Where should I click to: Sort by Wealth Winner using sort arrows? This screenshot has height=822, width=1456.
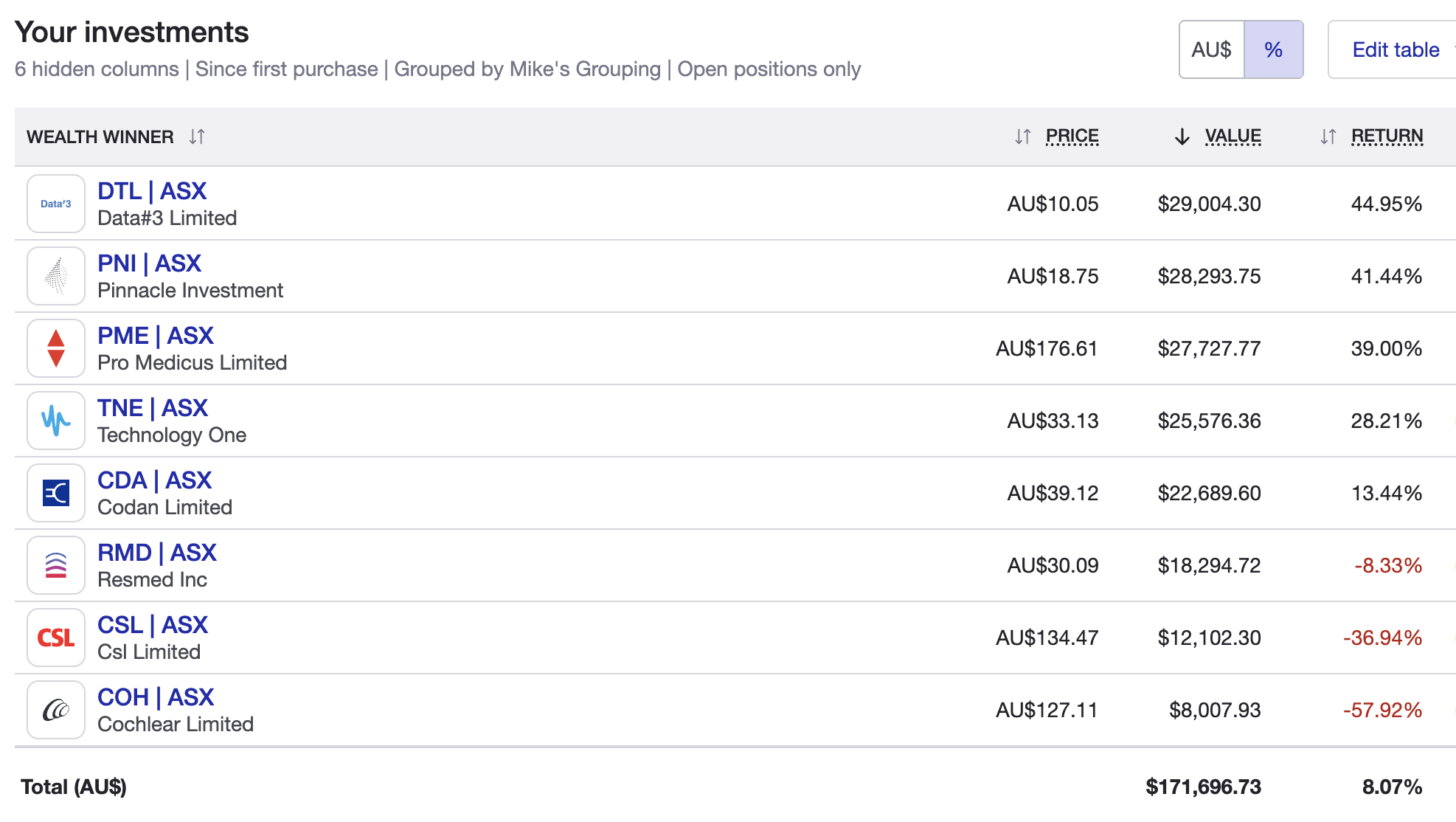196,137
